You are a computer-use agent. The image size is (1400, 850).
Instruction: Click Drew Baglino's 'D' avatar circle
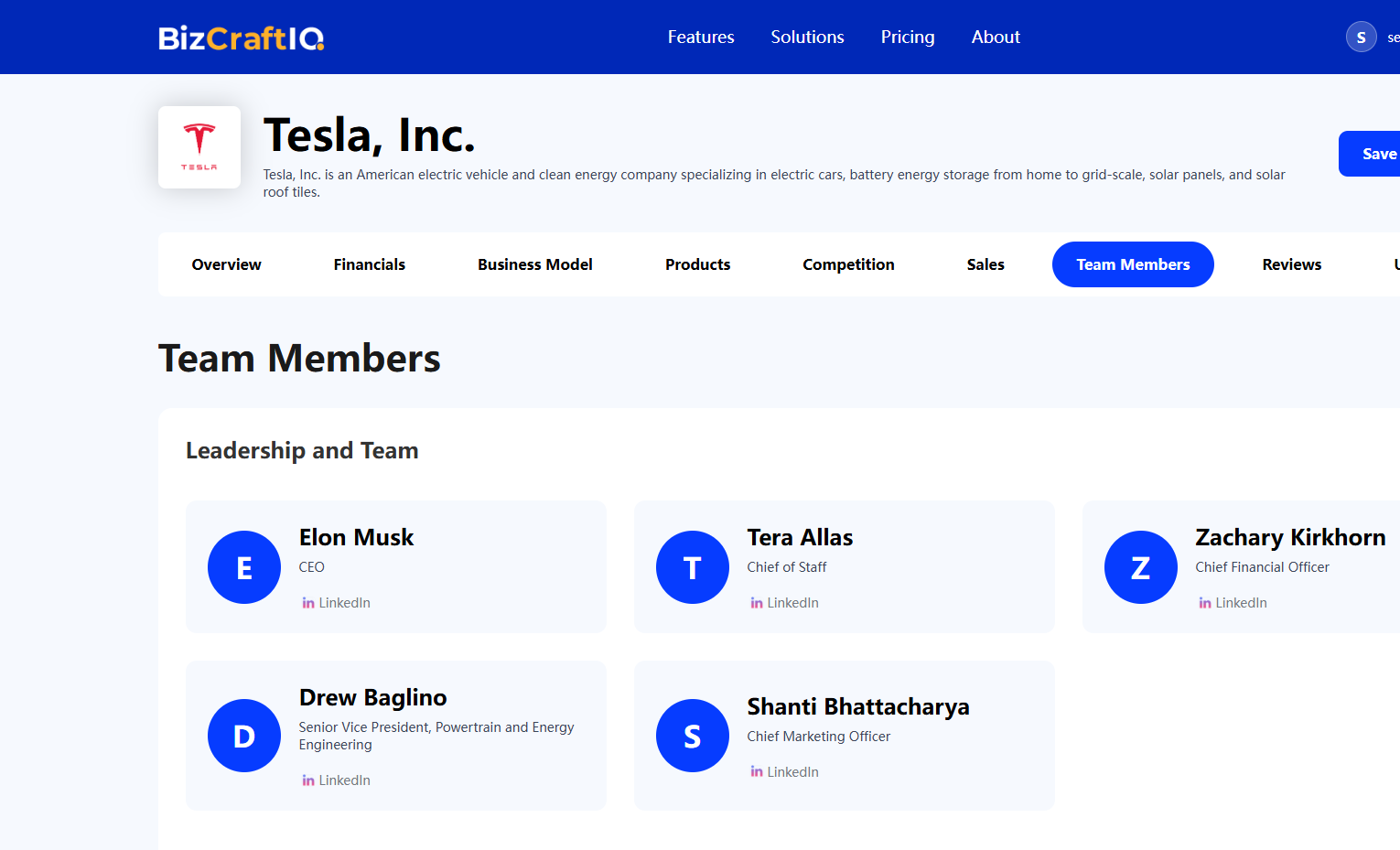coord(244,736)
